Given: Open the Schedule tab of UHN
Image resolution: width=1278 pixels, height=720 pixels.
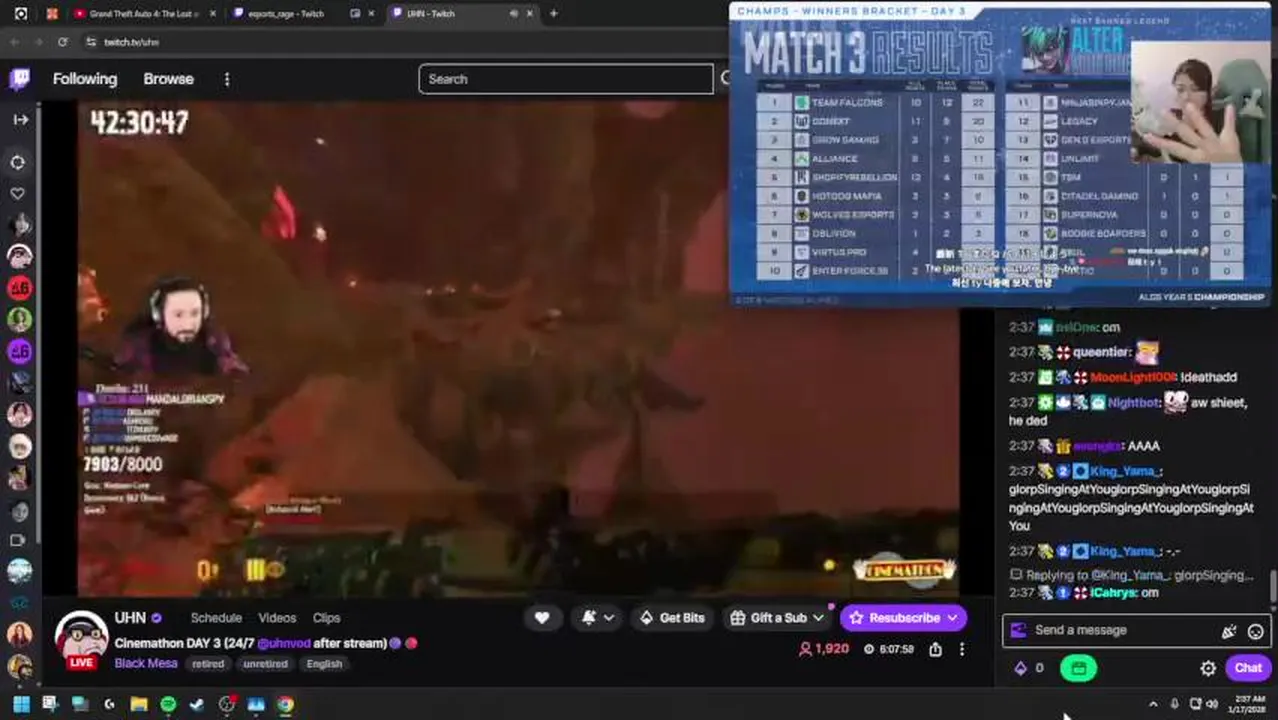Looking at the screenshot, I should pos(216,618).
